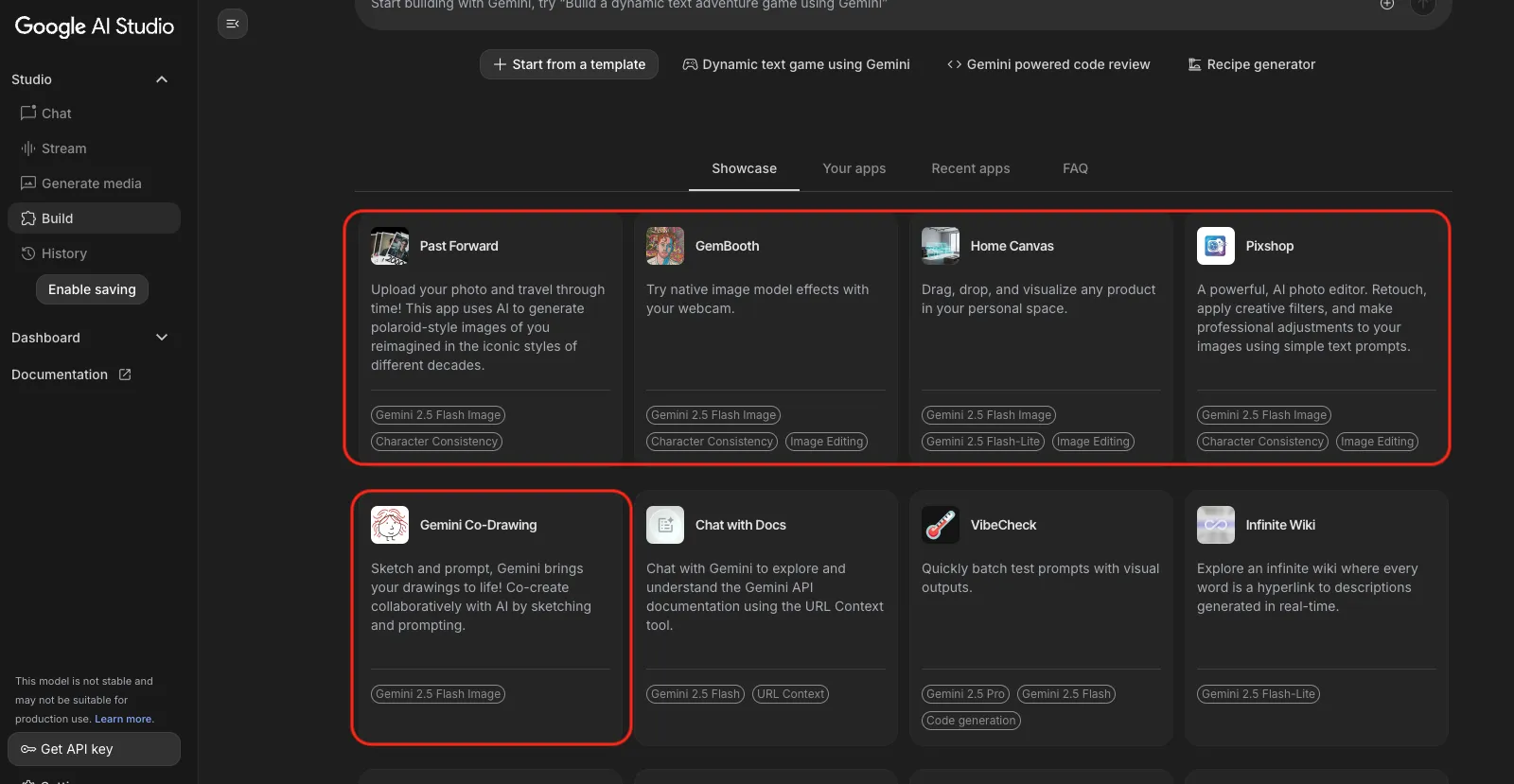
Task: Expand the Dashboard section chevron
Action: pyautogui.click(x=162, y=338)
